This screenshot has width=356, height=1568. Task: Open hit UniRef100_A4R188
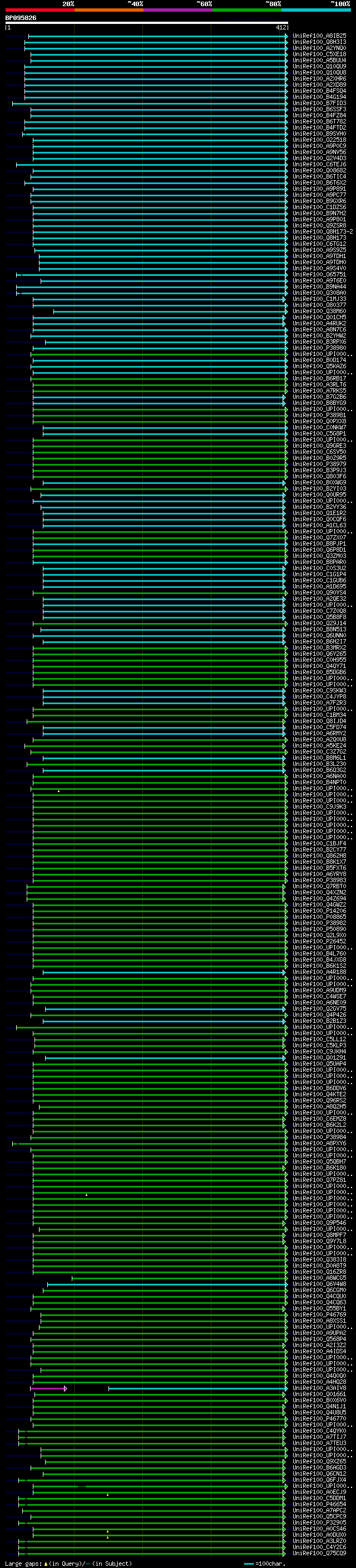[x=319, y=972]
